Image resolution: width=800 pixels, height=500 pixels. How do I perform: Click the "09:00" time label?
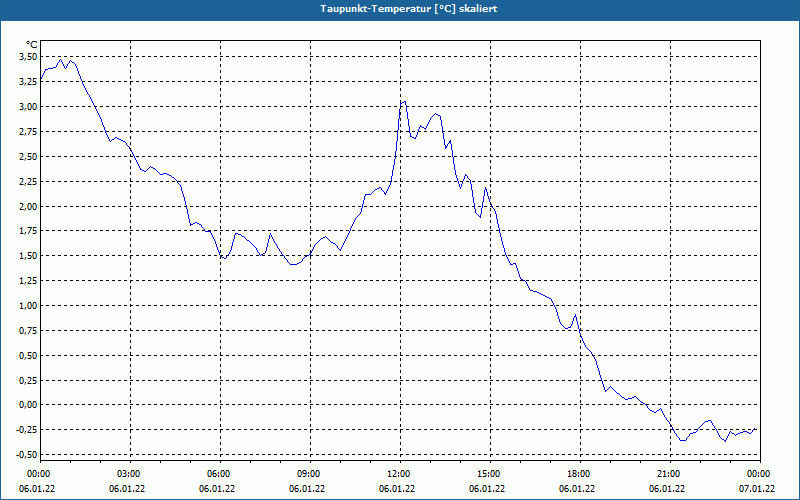pos(310,474)
